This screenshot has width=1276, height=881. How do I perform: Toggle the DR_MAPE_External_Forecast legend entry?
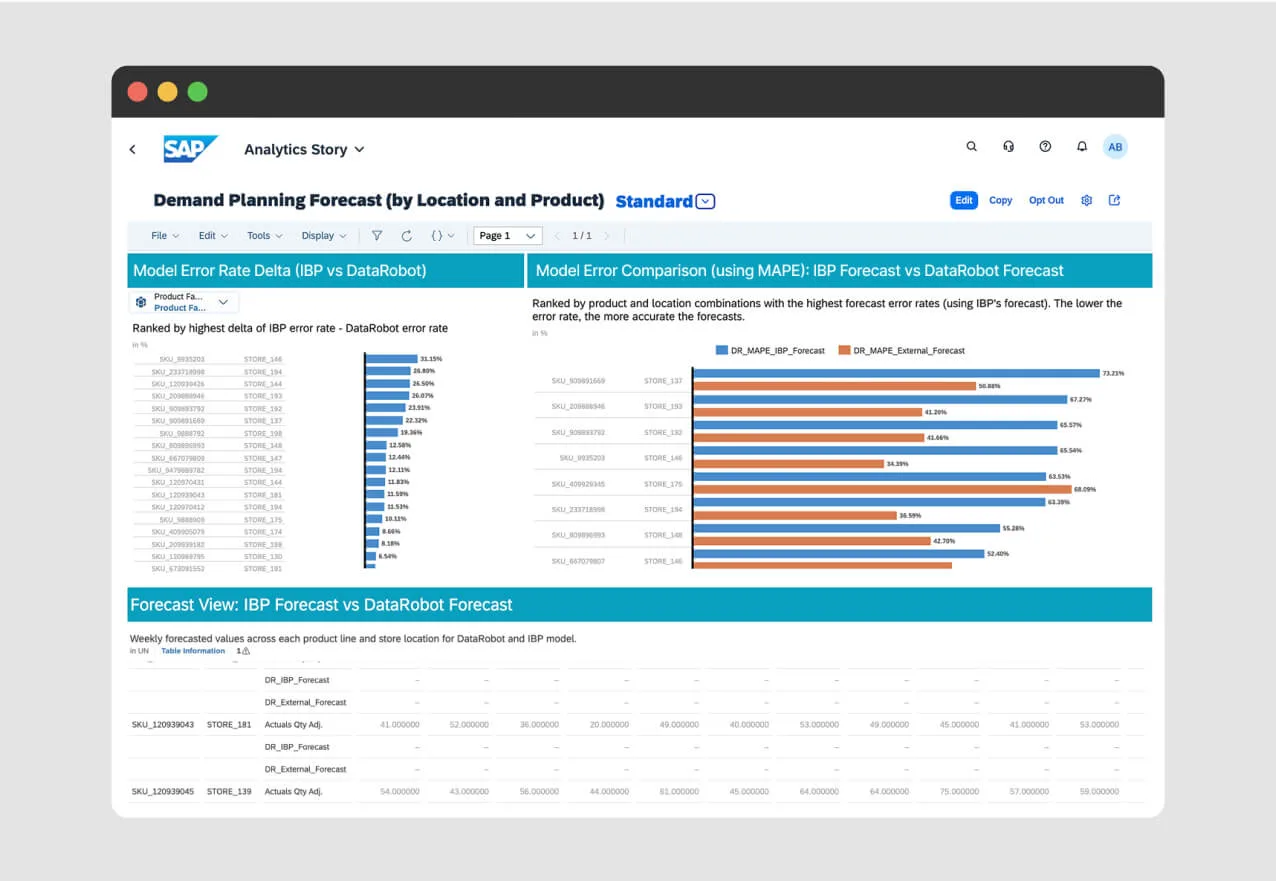click(902, 350)
